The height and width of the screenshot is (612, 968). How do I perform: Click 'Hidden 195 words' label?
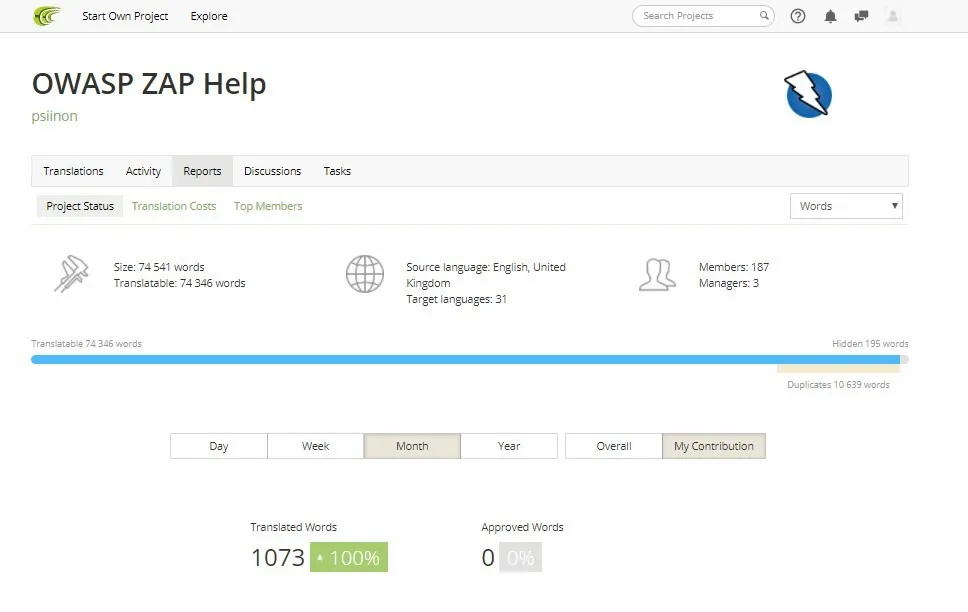tap(870, 344)
